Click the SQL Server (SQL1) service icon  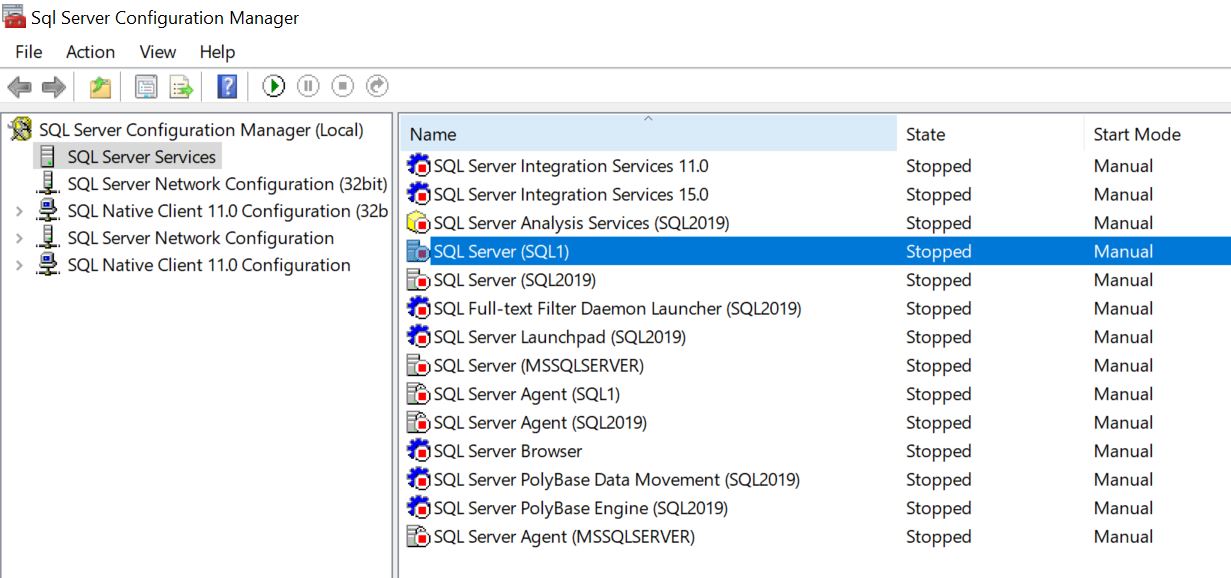click(418, 252)
